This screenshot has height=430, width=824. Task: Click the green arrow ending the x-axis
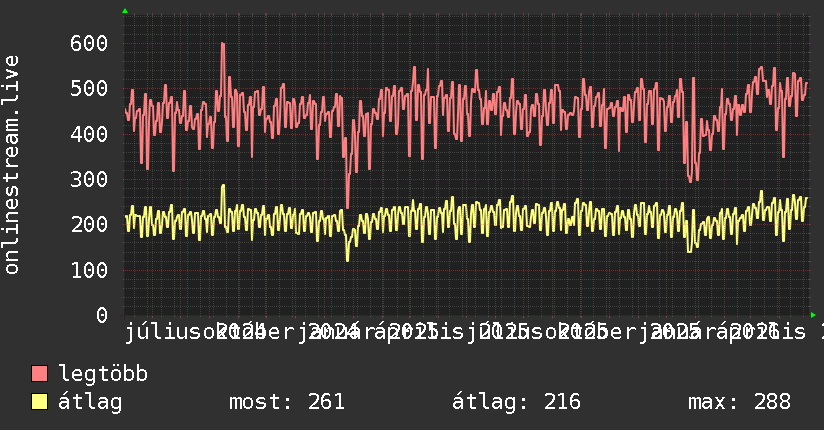(813, 315)
